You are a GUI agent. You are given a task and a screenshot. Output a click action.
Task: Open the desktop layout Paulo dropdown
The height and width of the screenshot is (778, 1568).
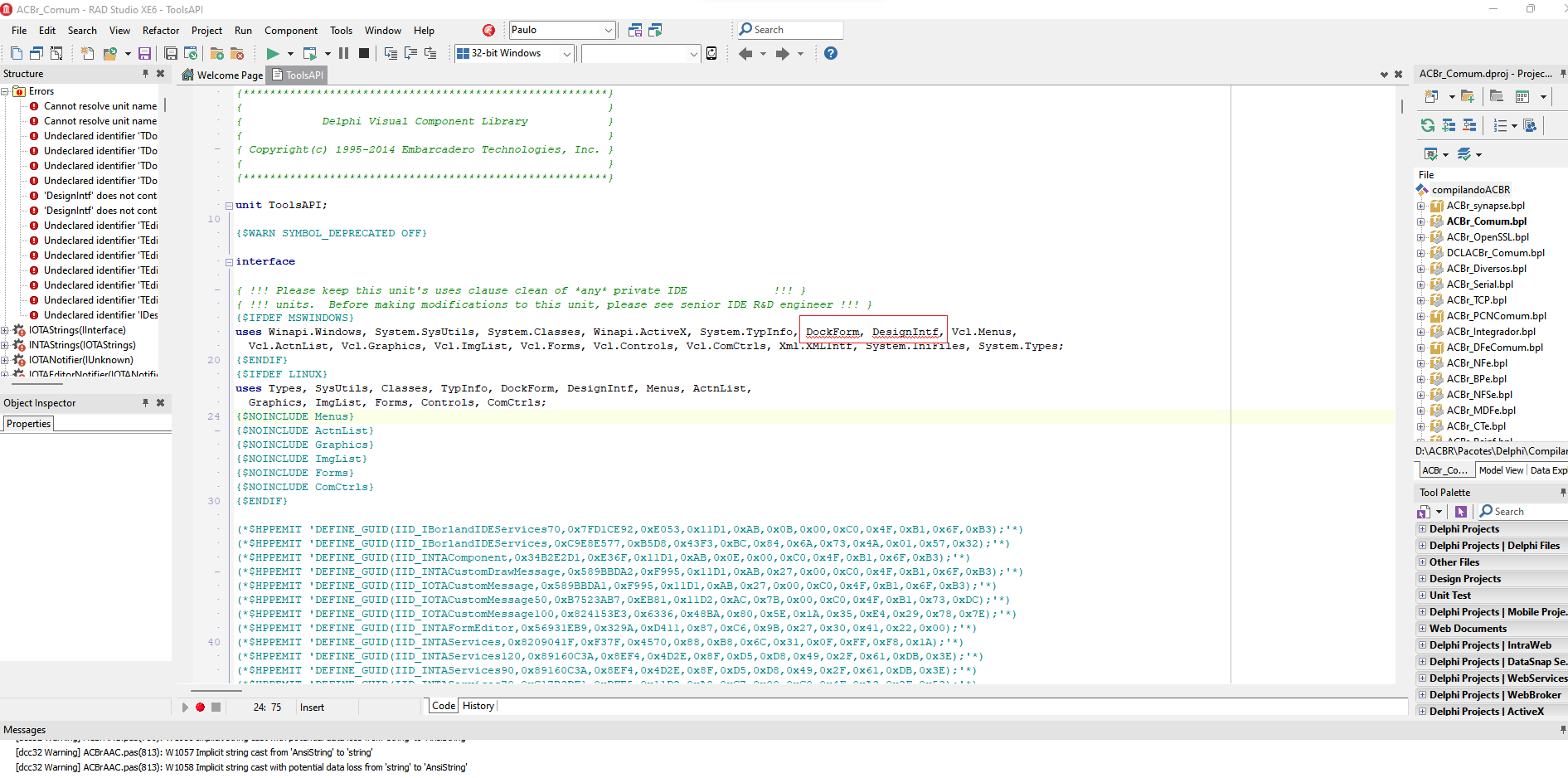[x=609, y=31]
